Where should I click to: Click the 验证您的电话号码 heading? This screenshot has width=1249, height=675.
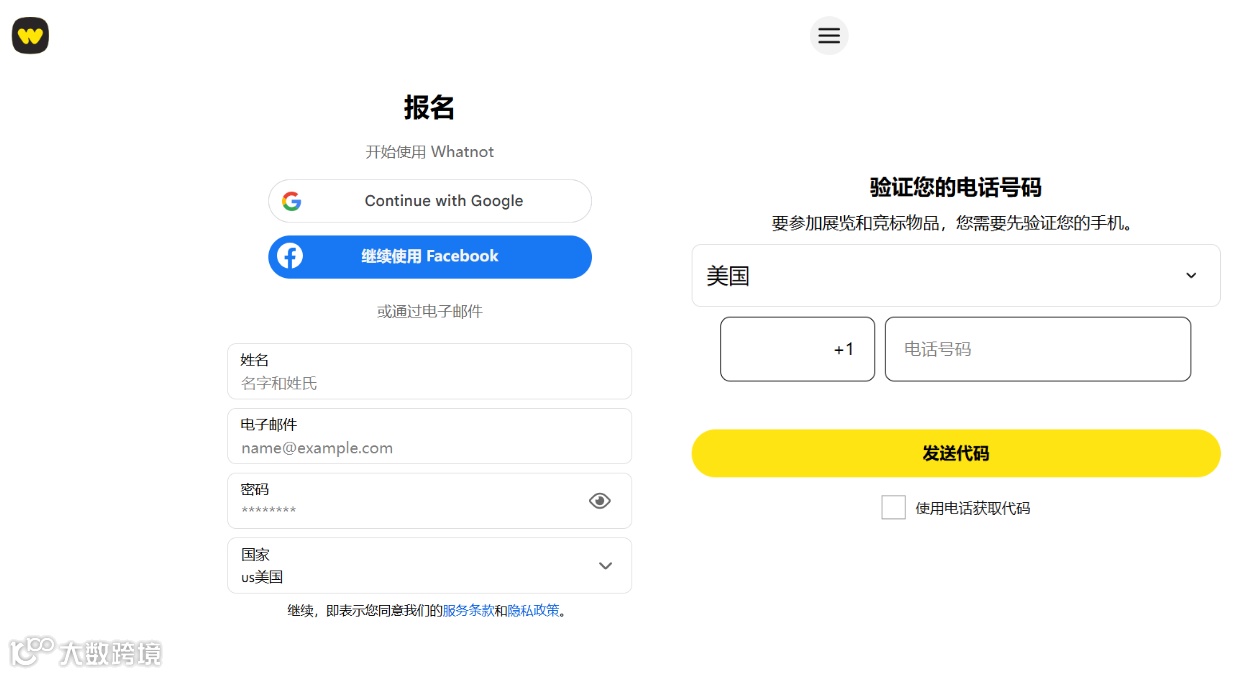[956, 187]
